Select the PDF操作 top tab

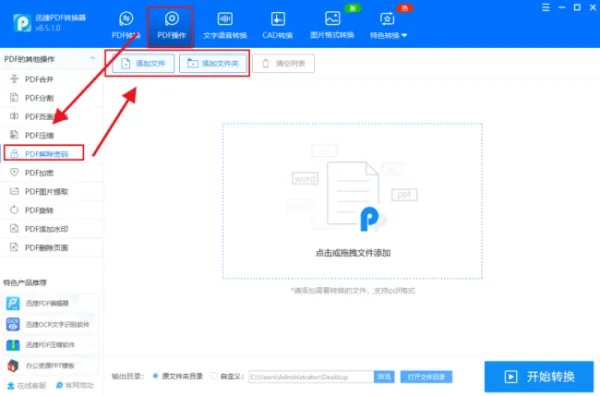171,26
